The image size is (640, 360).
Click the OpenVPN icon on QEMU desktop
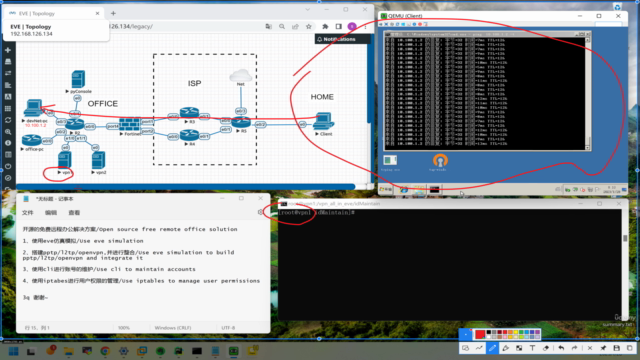point(440,162)
